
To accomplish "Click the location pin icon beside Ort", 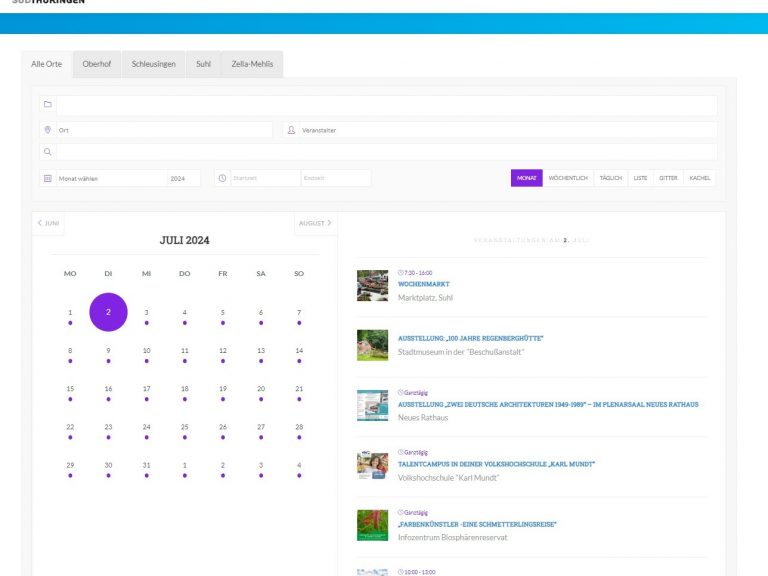I will point(47,130).
